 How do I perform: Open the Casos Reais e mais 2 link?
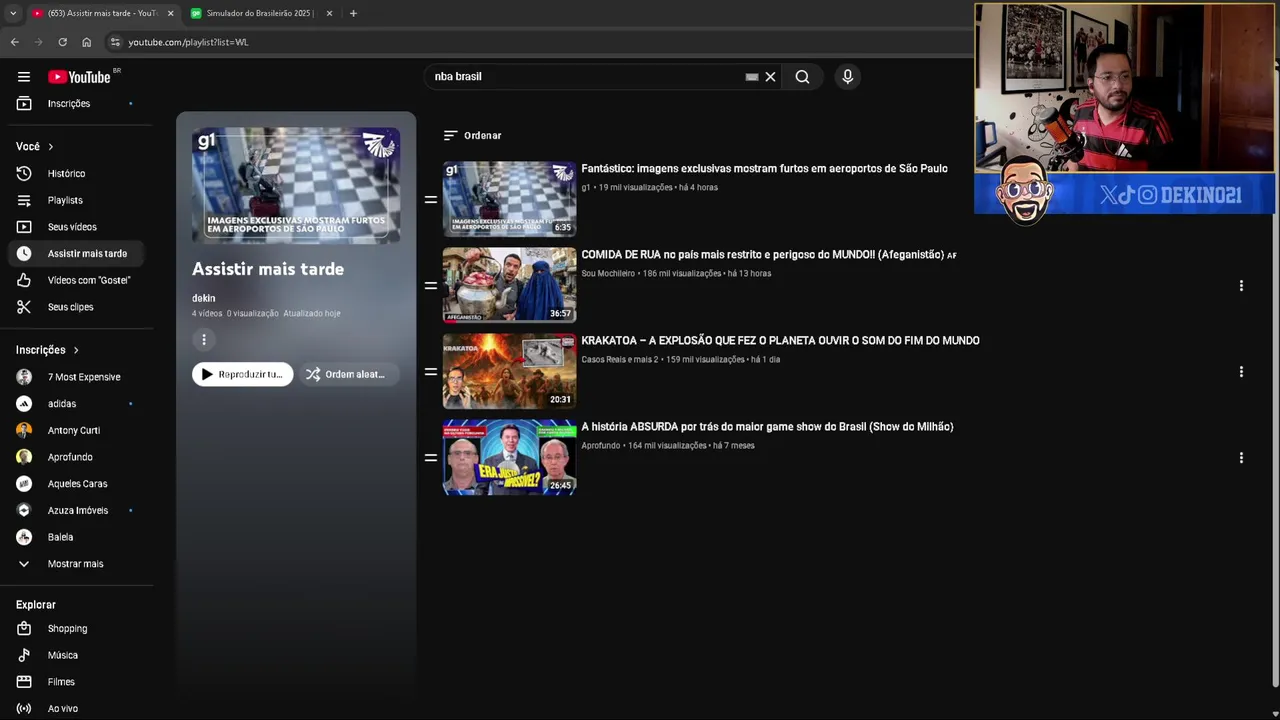[620, 359]
